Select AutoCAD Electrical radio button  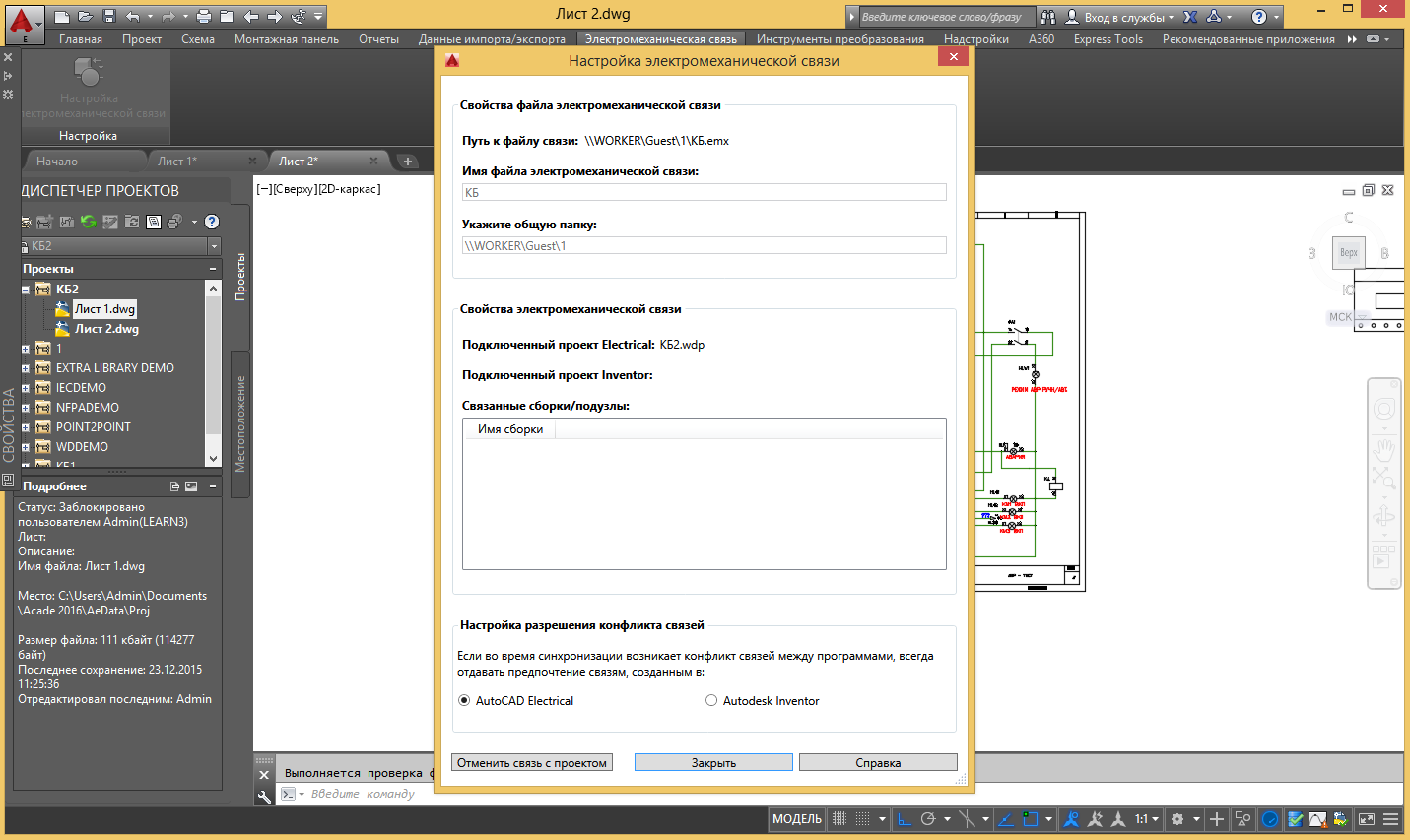[464, 701]
